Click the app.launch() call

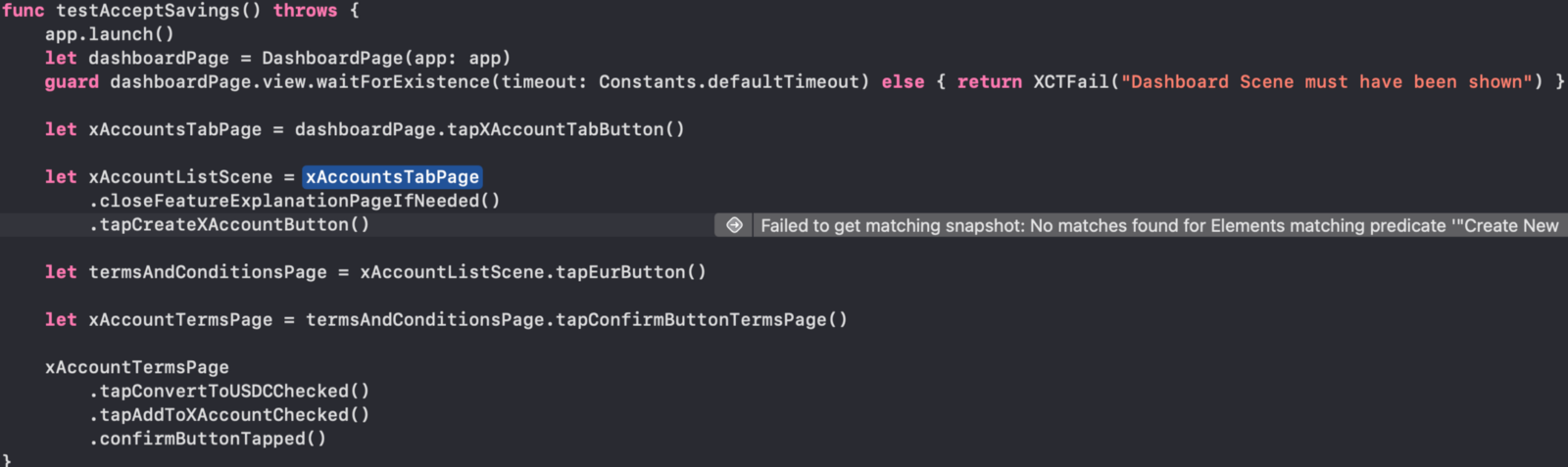109,34
